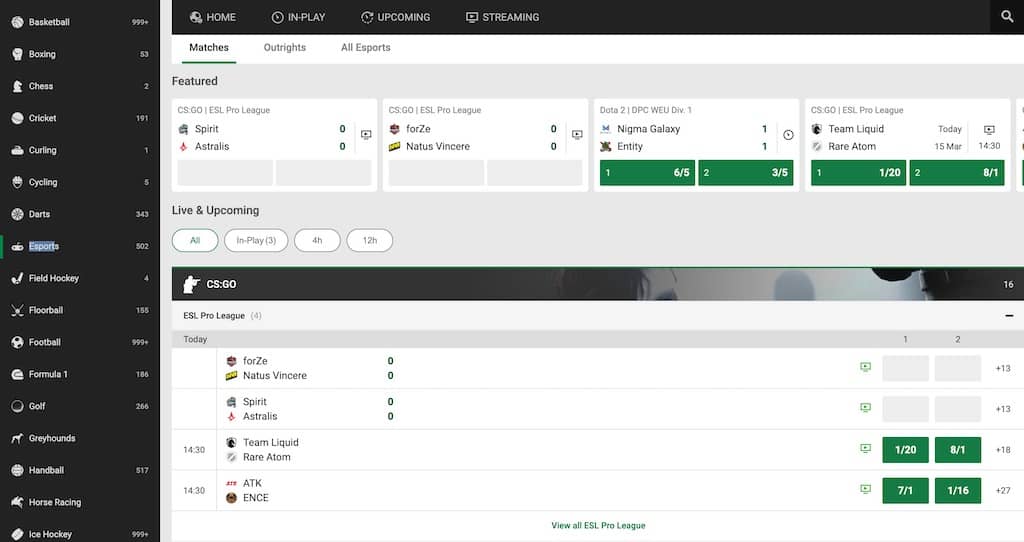Open View all ESL Pro League link

tap(598, 525)
